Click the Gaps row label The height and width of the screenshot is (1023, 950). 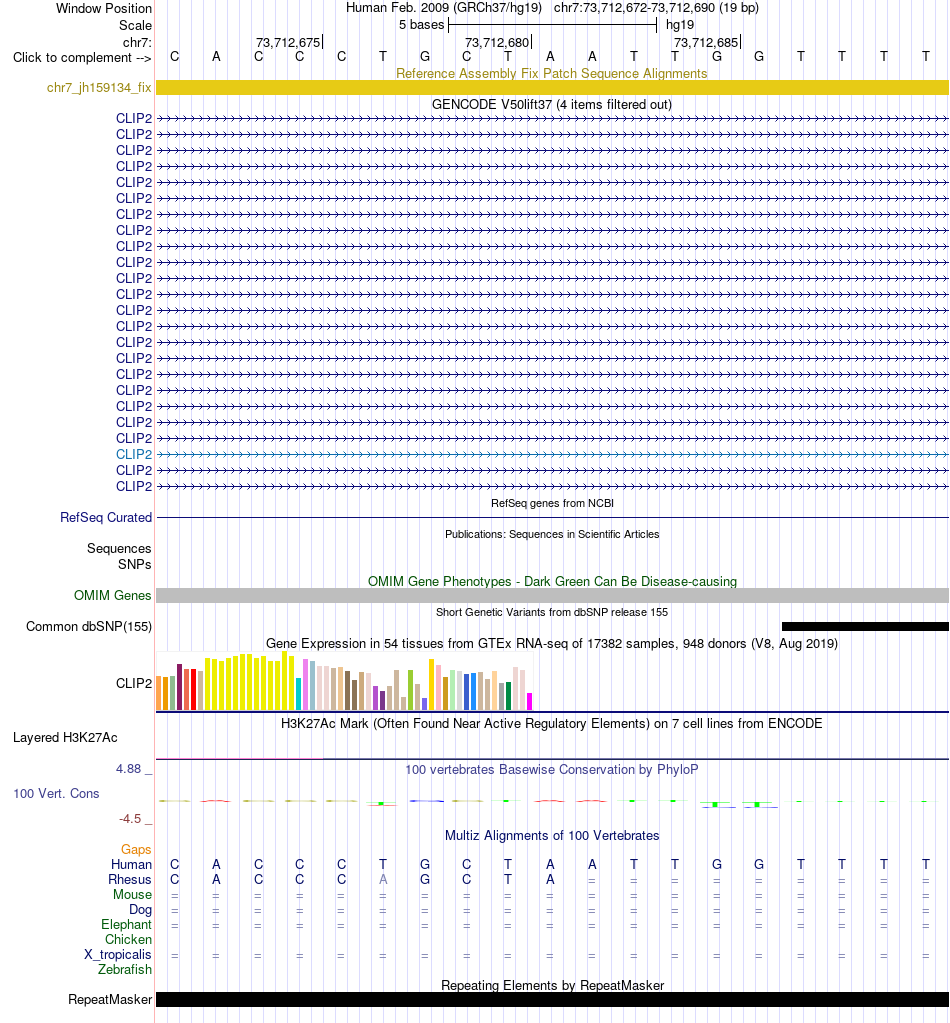coord(136,849)
